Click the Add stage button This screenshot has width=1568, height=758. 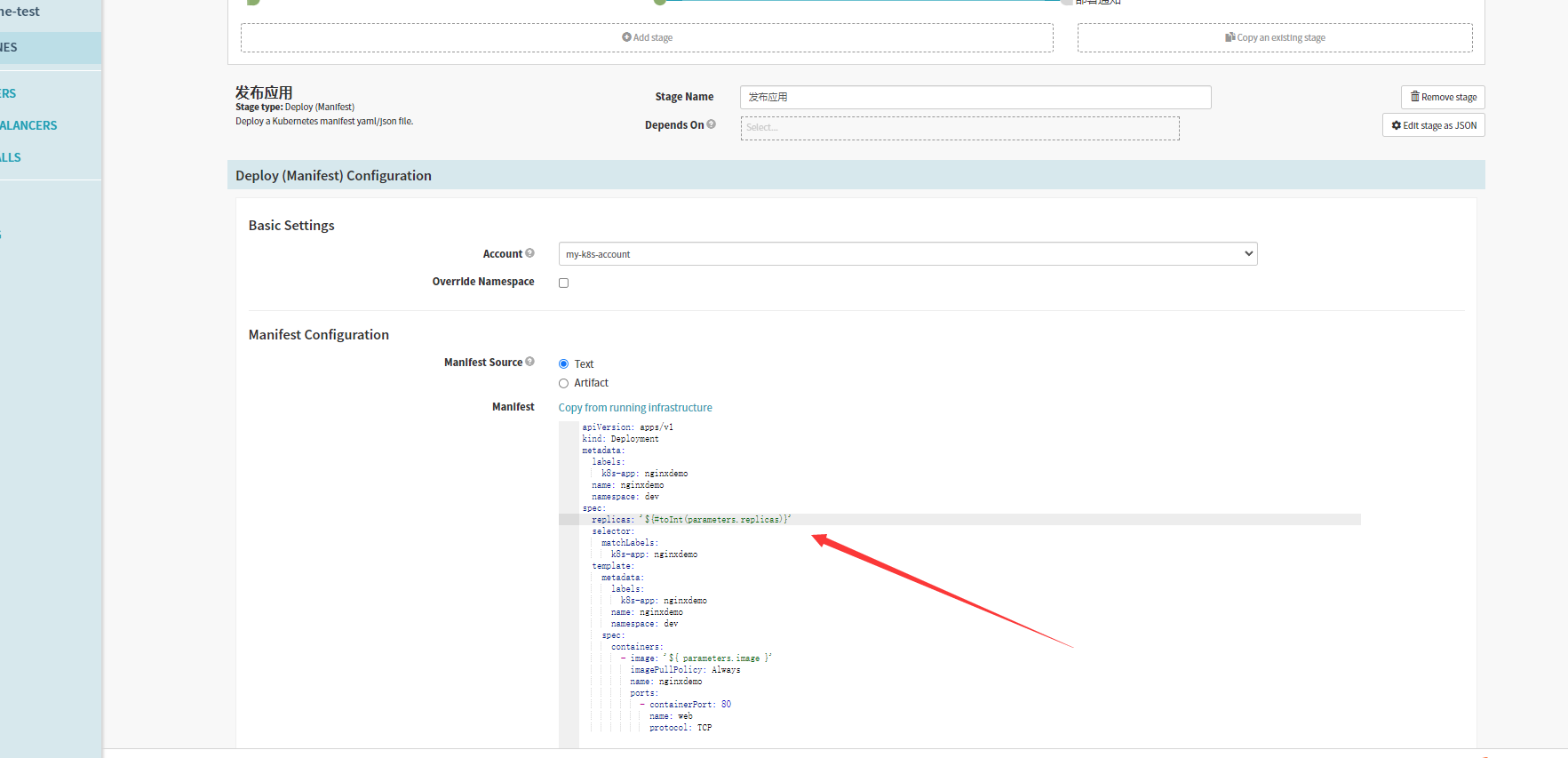tap(647, 37)
